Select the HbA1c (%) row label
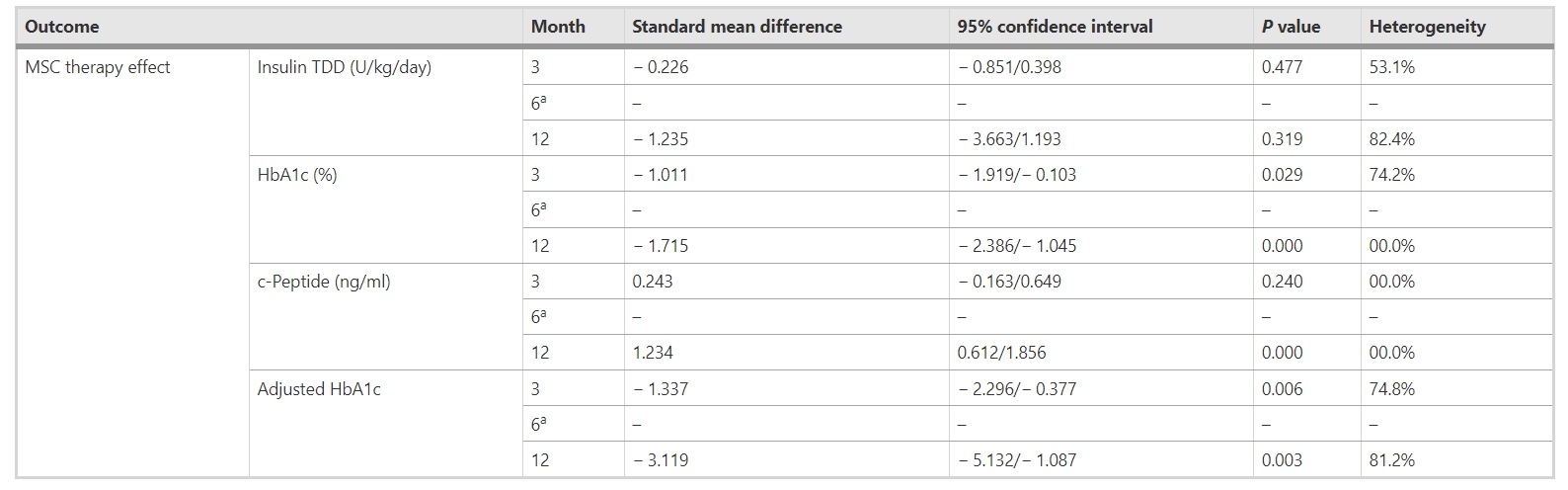Screen dimensions: 1568x490 (297, 175)
